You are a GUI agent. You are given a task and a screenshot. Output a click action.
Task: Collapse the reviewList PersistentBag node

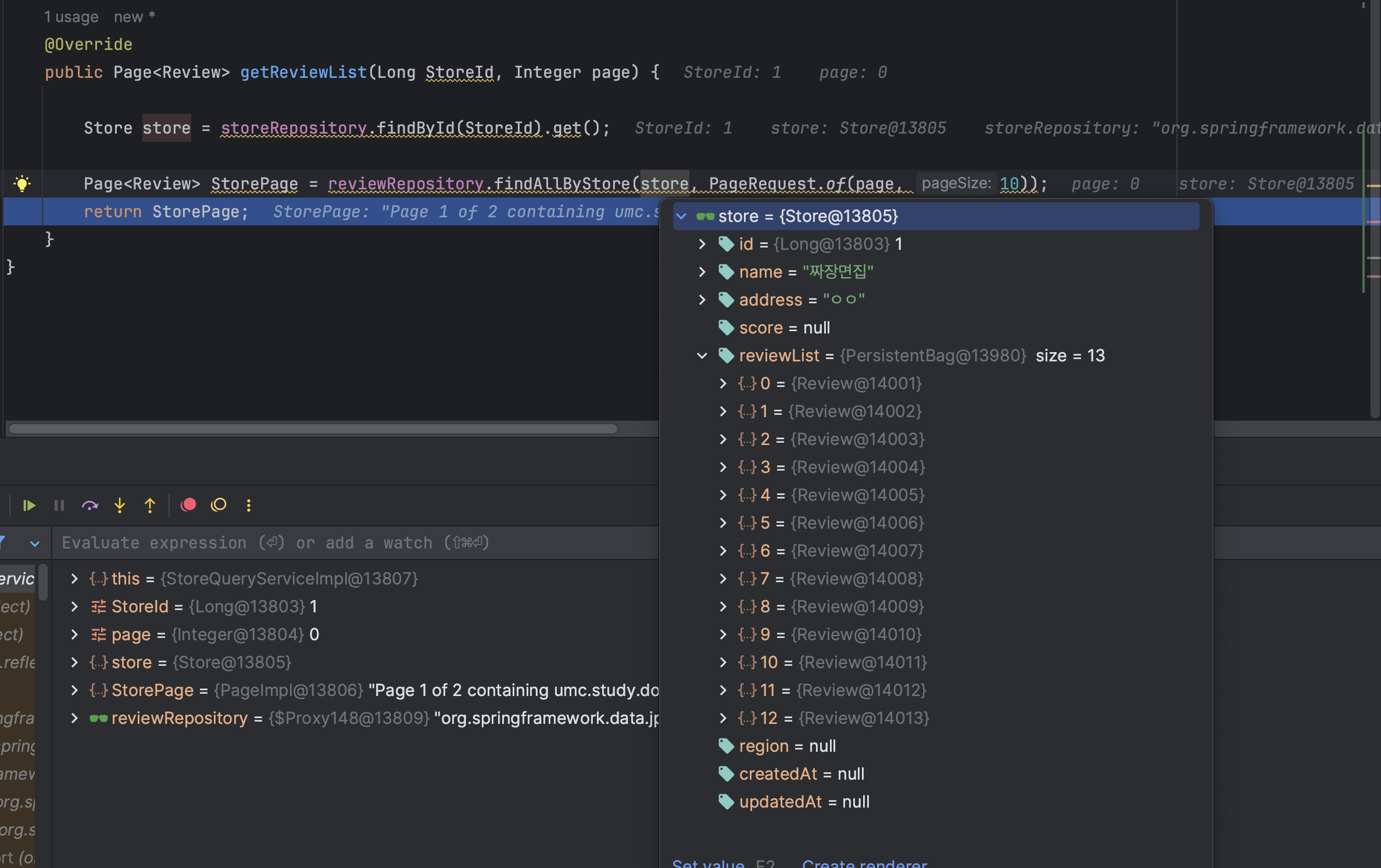pyautogui.click(x=702, y=356)
